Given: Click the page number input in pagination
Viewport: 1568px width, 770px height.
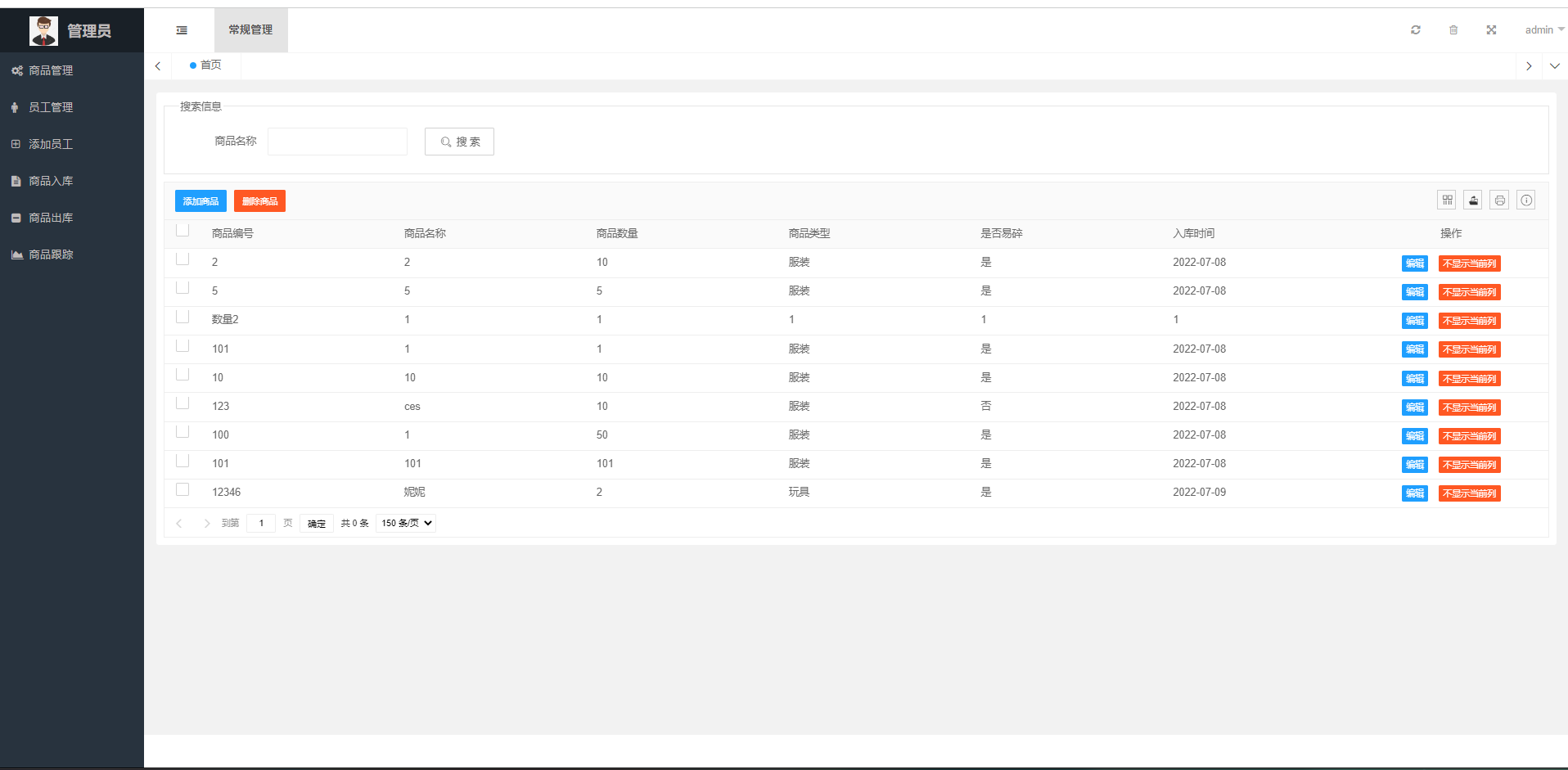Looking at the screenshot, I should click(x=261, y=524).
